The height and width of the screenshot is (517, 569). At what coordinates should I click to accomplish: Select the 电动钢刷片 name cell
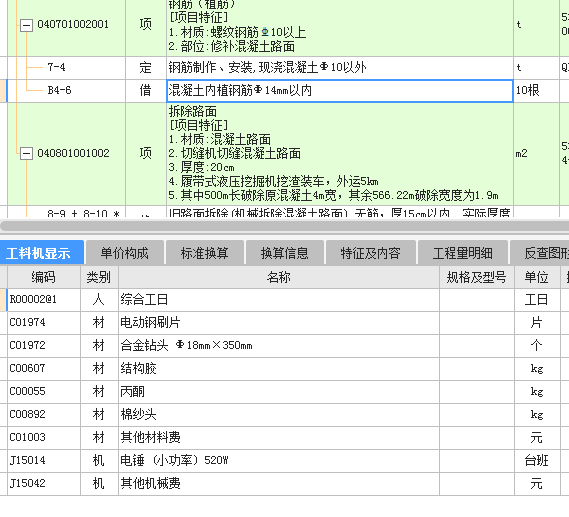[x=279, y=323]
